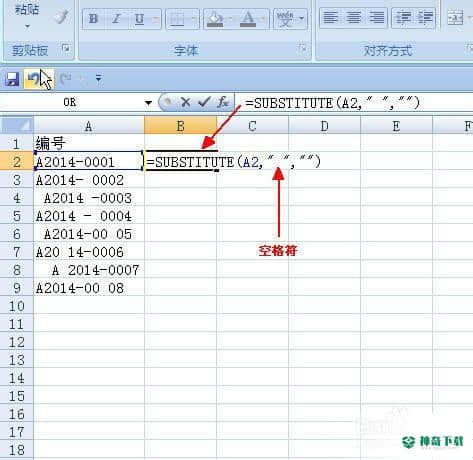Click cell A3 containing A2014- 0002
Image resolution: width=473 pixels, height=460 pixels.
click(x=89, y=180)
